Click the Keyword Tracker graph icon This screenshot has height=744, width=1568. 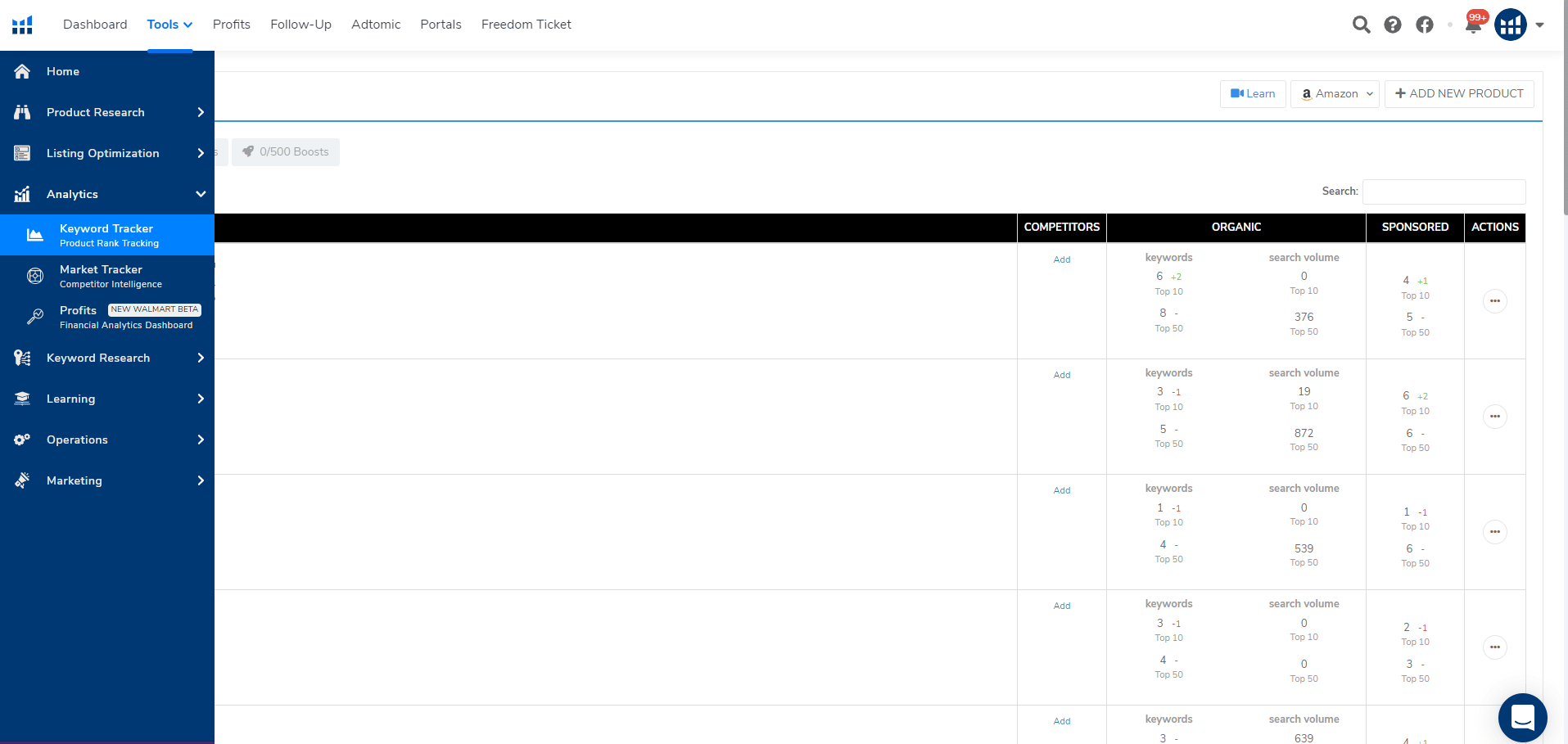(35, 235)
